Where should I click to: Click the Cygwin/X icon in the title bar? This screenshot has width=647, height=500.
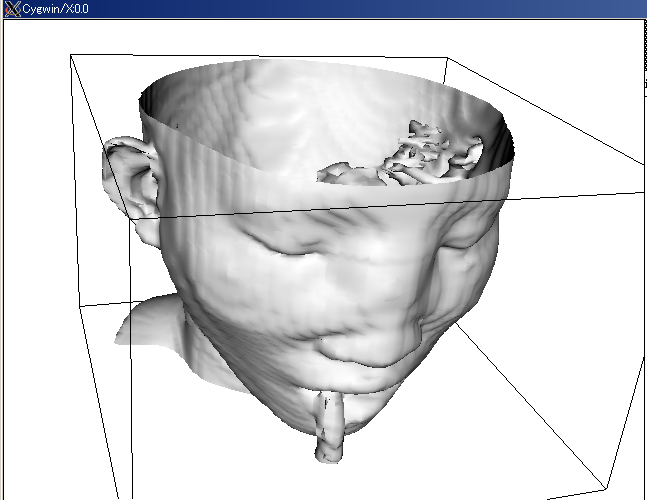point(12,9)
